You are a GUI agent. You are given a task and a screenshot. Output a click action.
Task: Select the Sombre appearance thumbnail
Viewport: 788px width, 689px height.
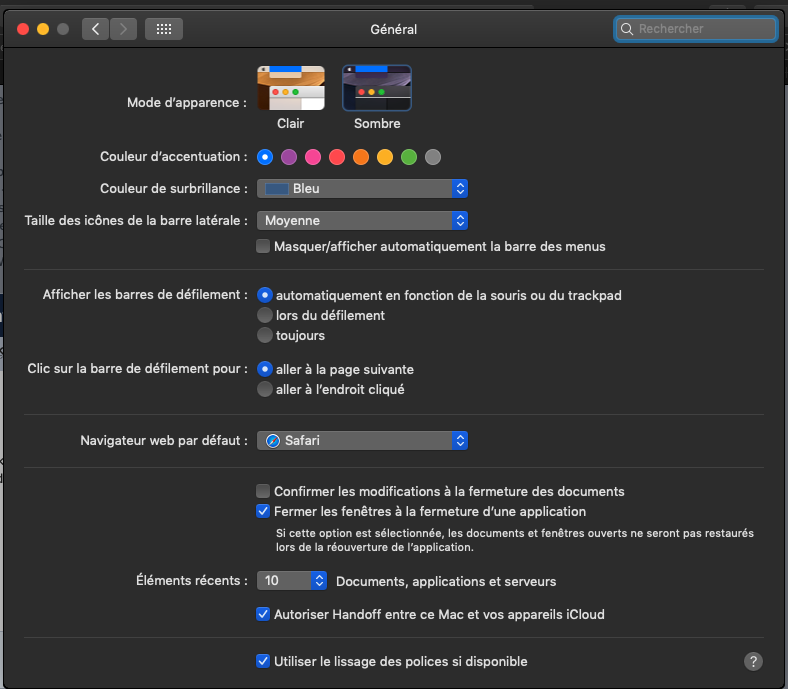[x=377, y=88]
